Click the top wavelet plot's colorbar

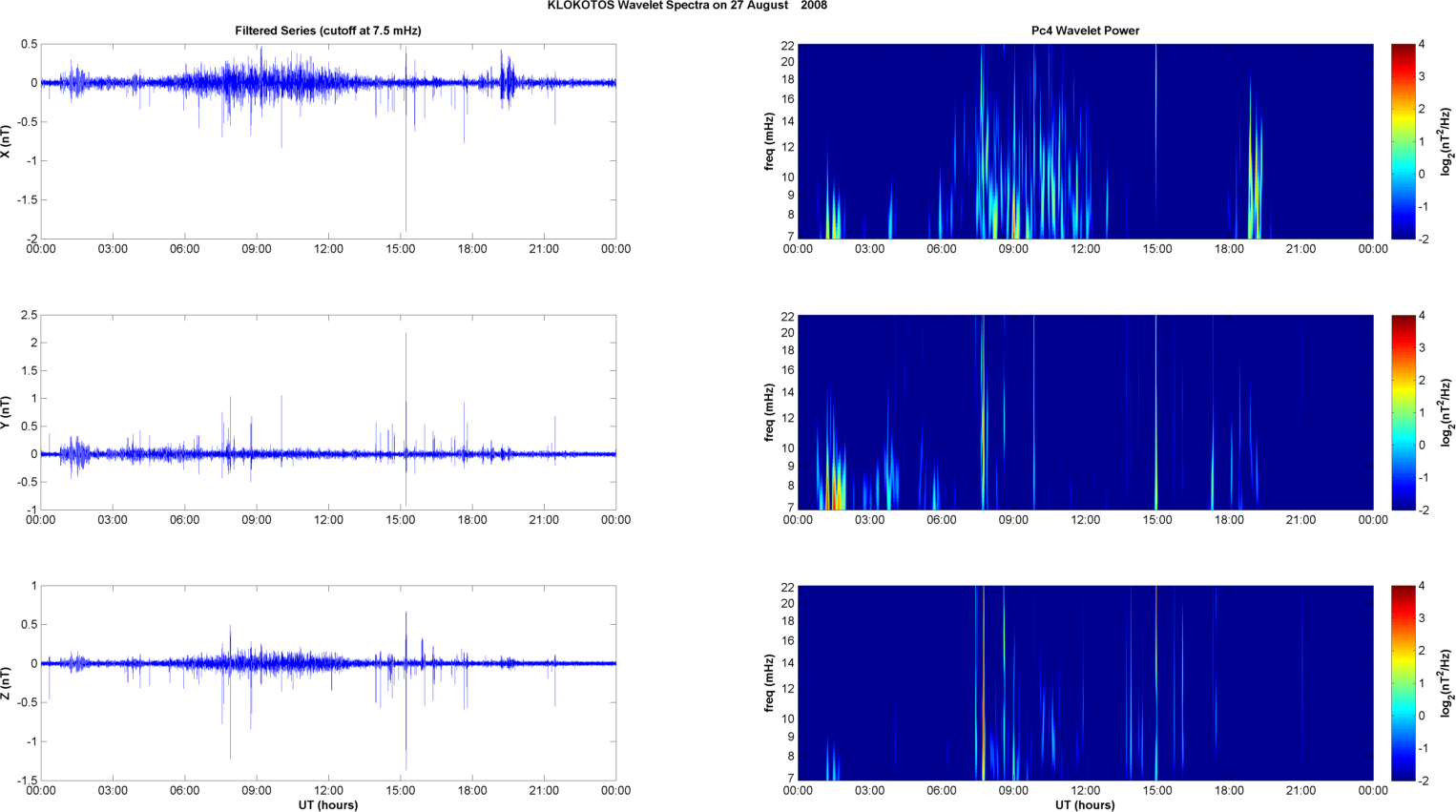pyautogui.click(x=1403, y=141)
